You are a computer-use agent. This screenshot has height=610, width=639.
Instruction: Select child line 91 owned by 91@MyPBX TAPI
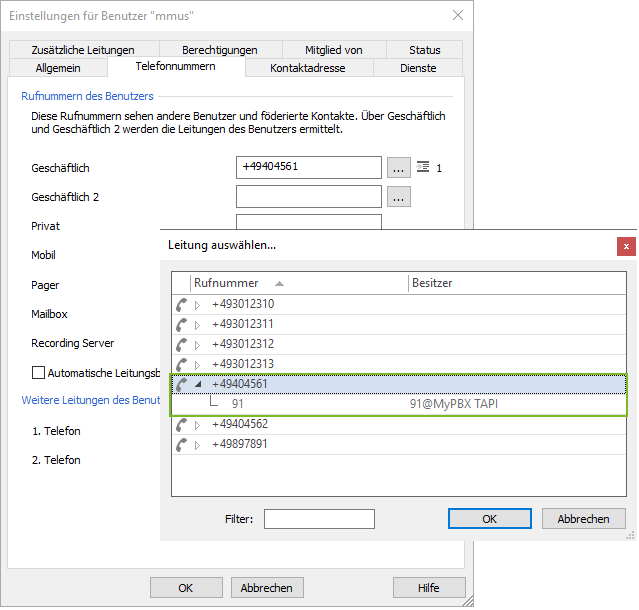[238, 404]
